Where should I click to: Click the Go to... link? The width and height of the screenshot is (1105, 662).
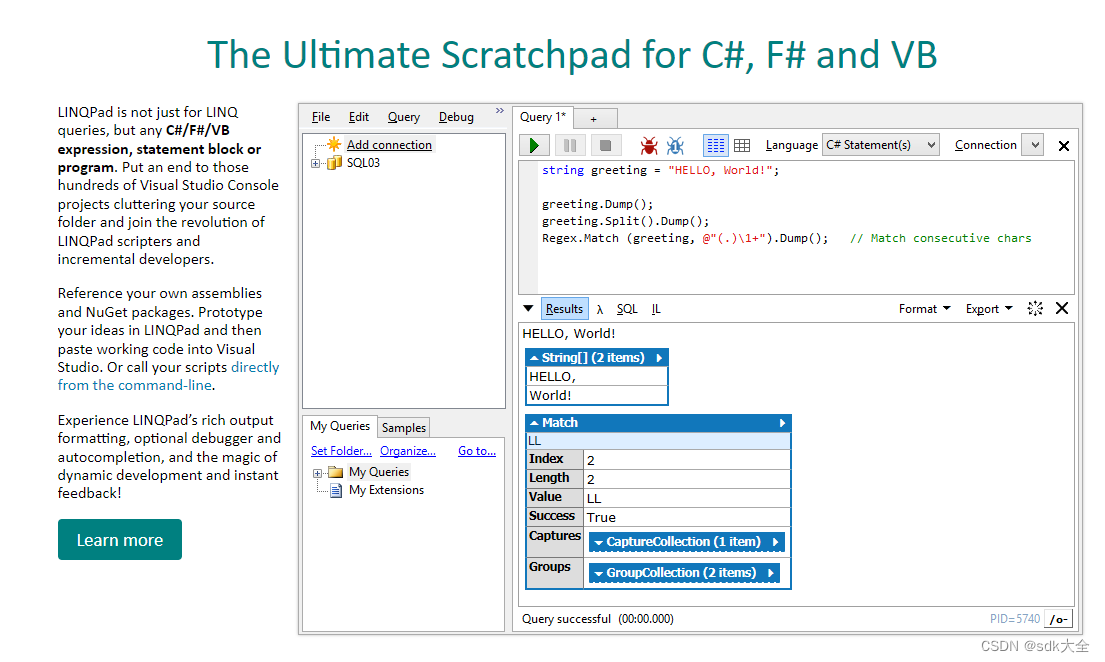477,451
